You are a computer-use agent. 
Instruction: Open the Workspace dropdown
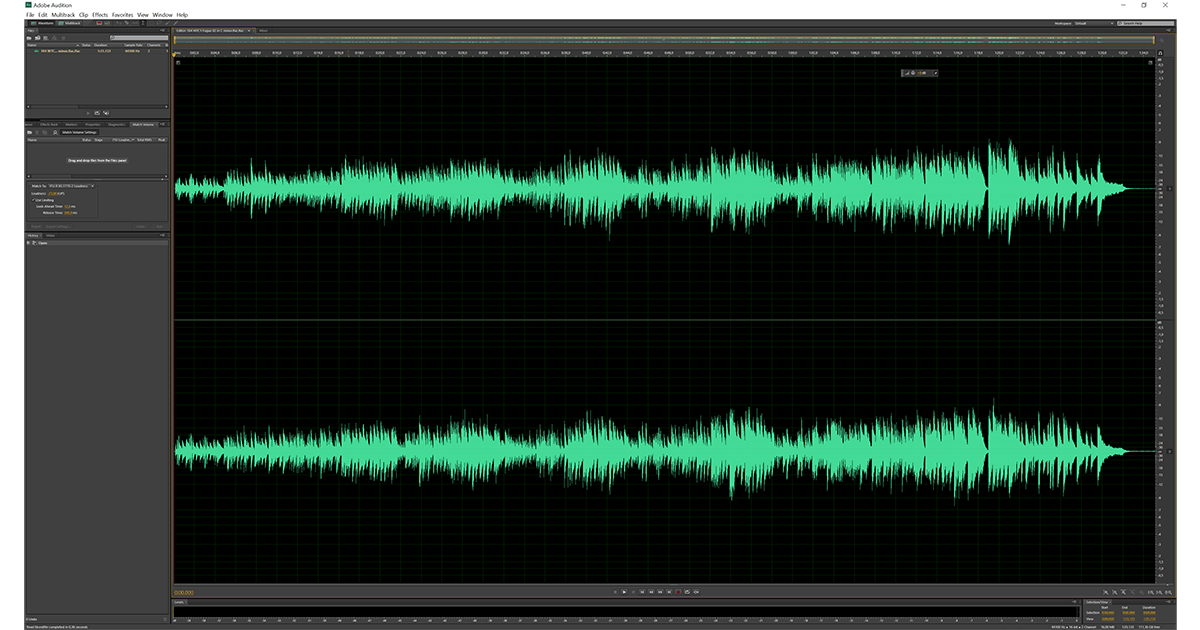click(1094, 23)
